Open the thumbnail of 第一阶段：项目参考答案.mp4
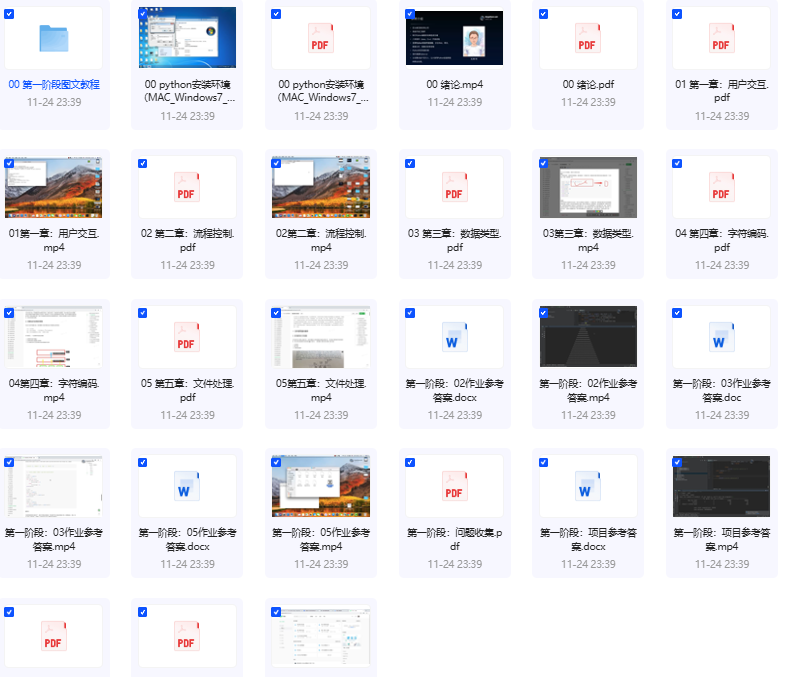The width and height of the screenshot is (808, 677). pyautogui.click(x=721, y=486)
